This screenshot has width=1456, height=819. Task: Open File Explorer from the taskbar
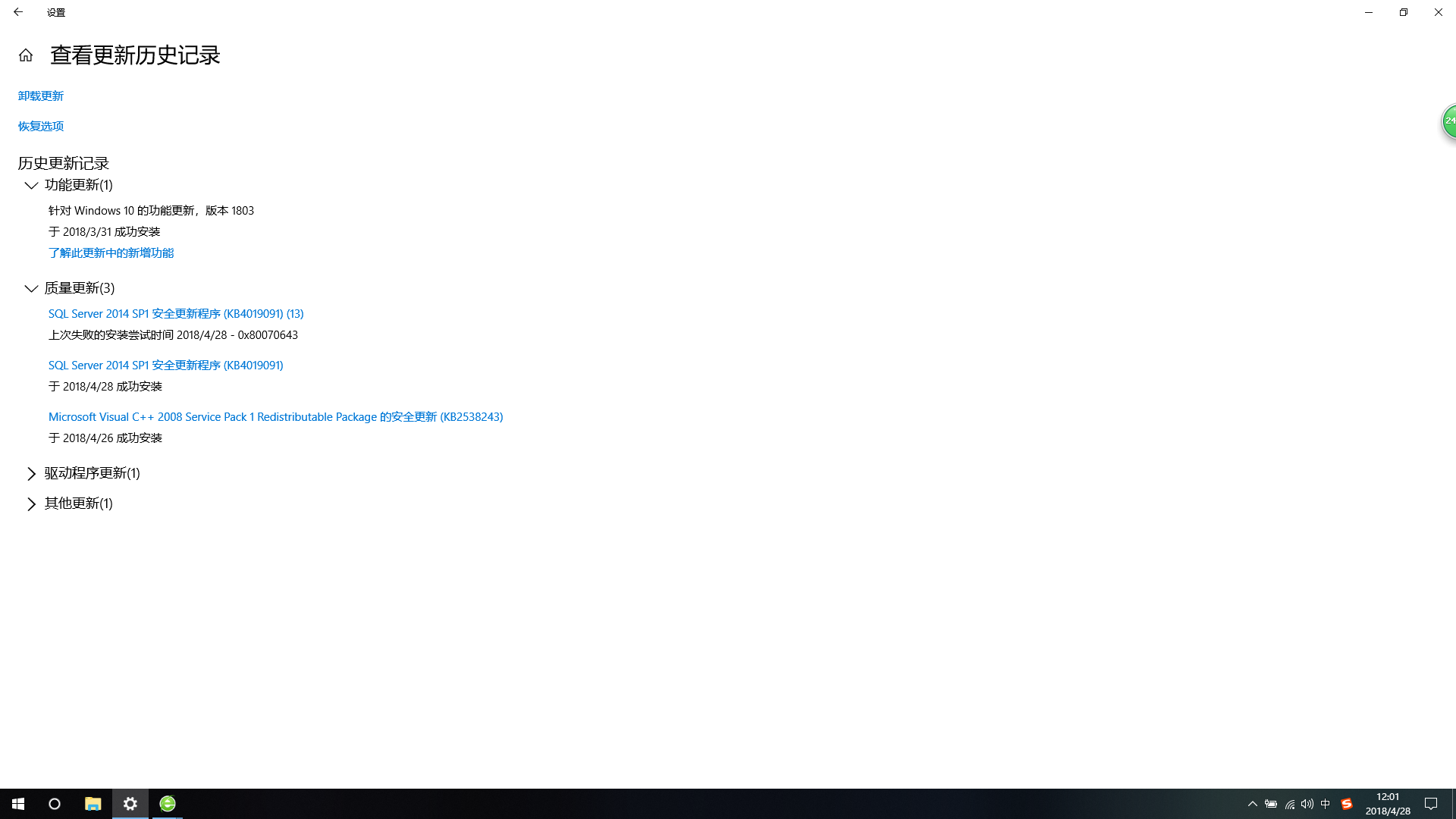(x=93, y=804)
